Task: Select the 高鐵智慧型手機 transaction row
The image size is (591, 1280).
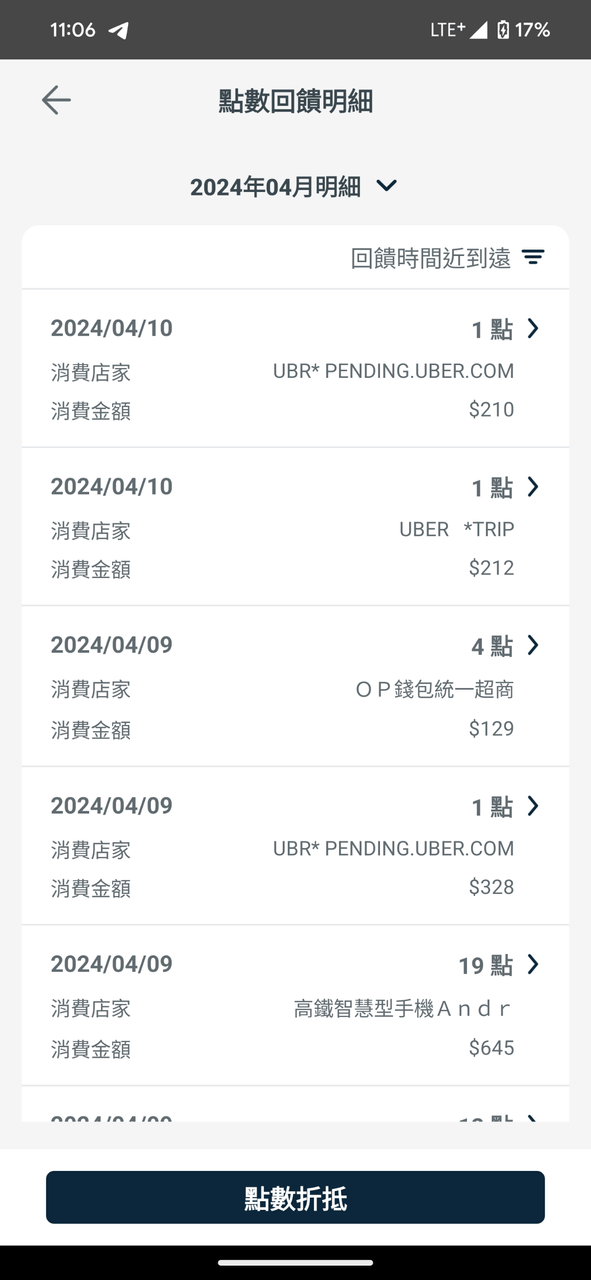Action: (295, 1005)
